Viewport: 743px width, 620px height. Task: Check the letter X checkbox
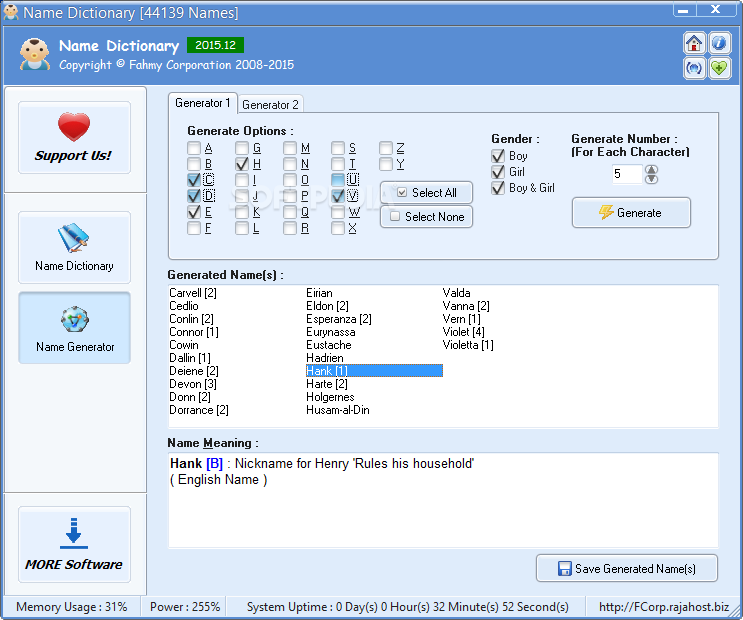click(338, 228)
